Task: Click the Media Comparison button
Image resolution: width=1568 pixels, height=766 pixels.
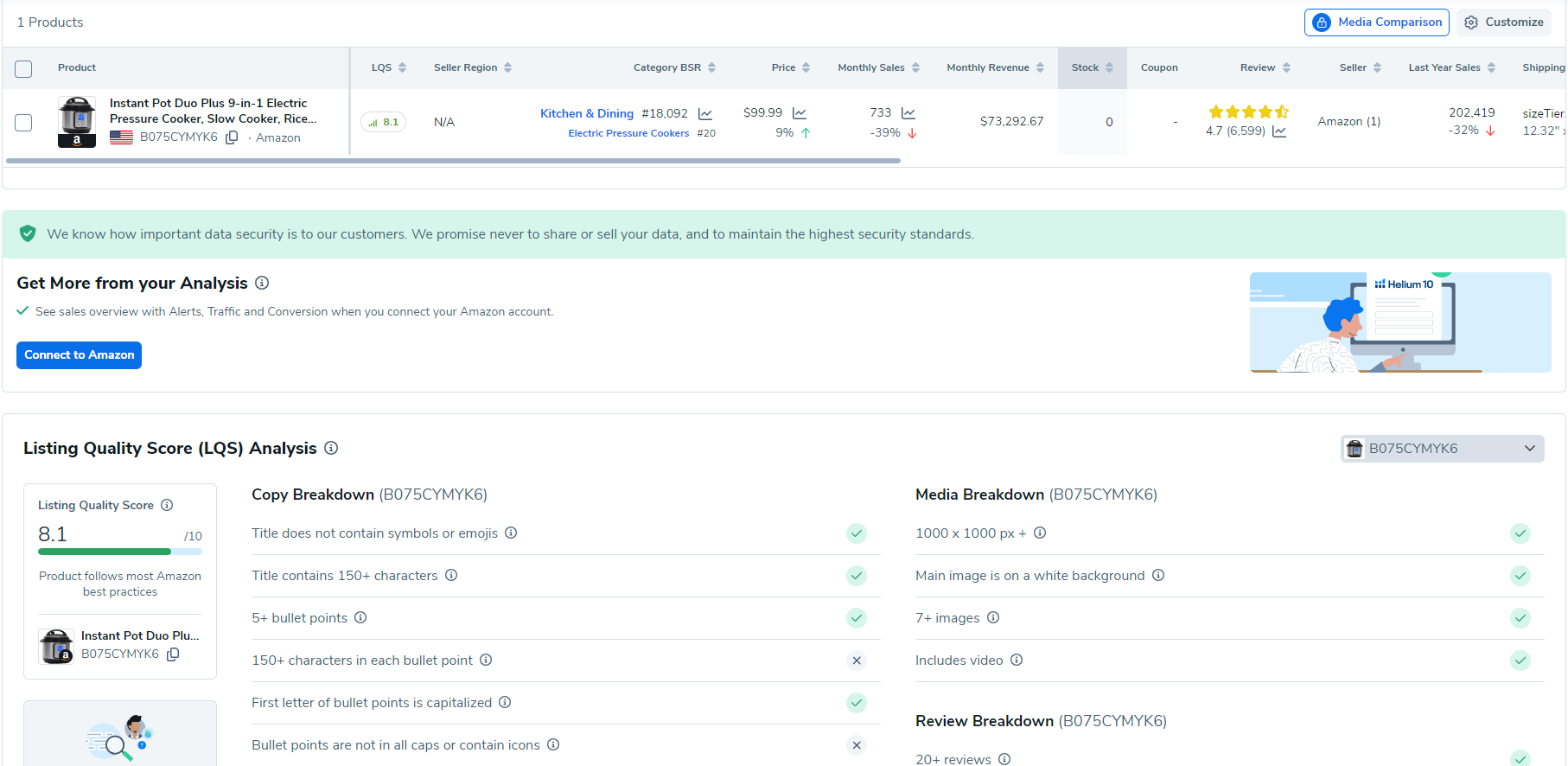Action: click(x=1376, y=22)
